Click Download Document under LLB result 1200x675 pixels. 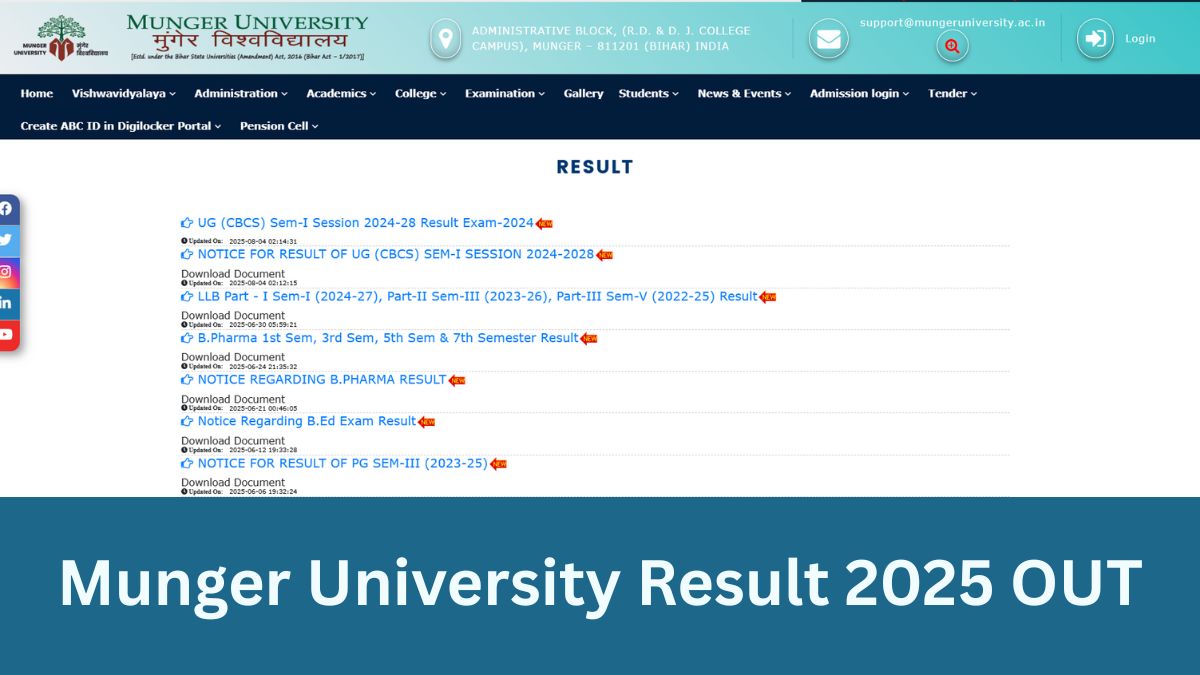pyautogui.click(x=233, y=316)
